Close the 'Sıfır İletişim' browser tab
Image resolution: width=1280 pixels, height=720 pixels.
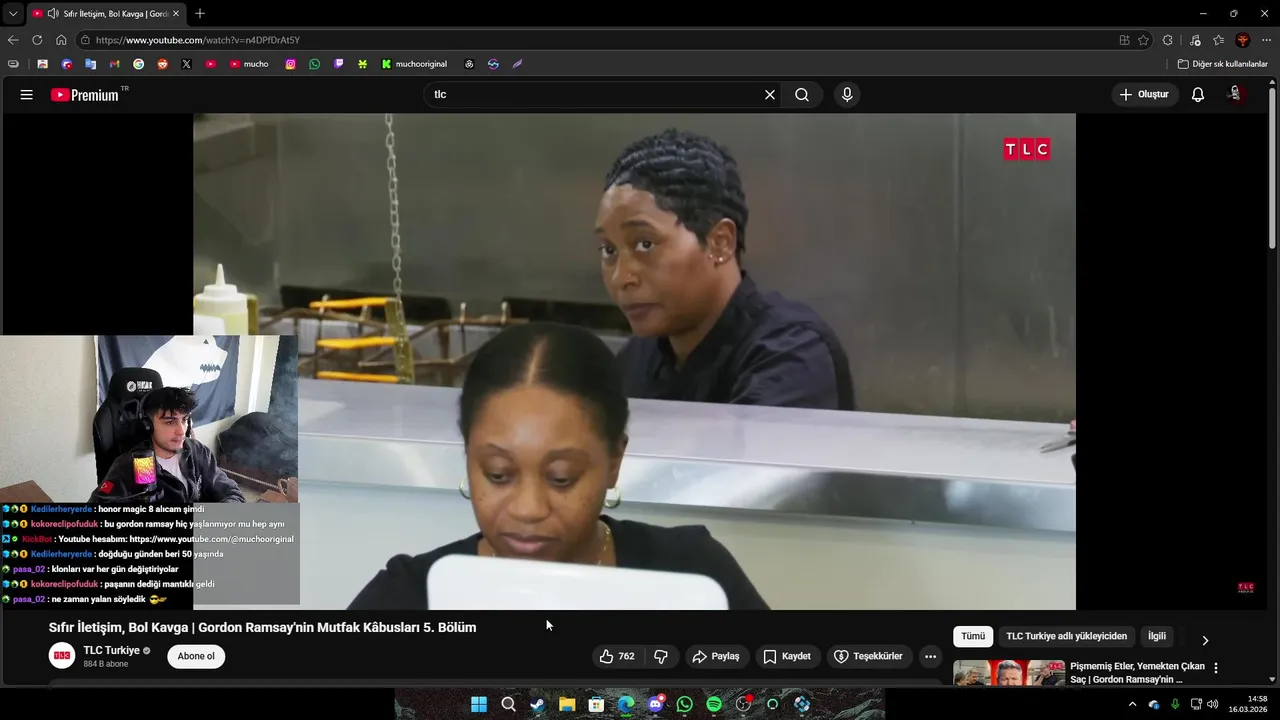click(176, 14)
